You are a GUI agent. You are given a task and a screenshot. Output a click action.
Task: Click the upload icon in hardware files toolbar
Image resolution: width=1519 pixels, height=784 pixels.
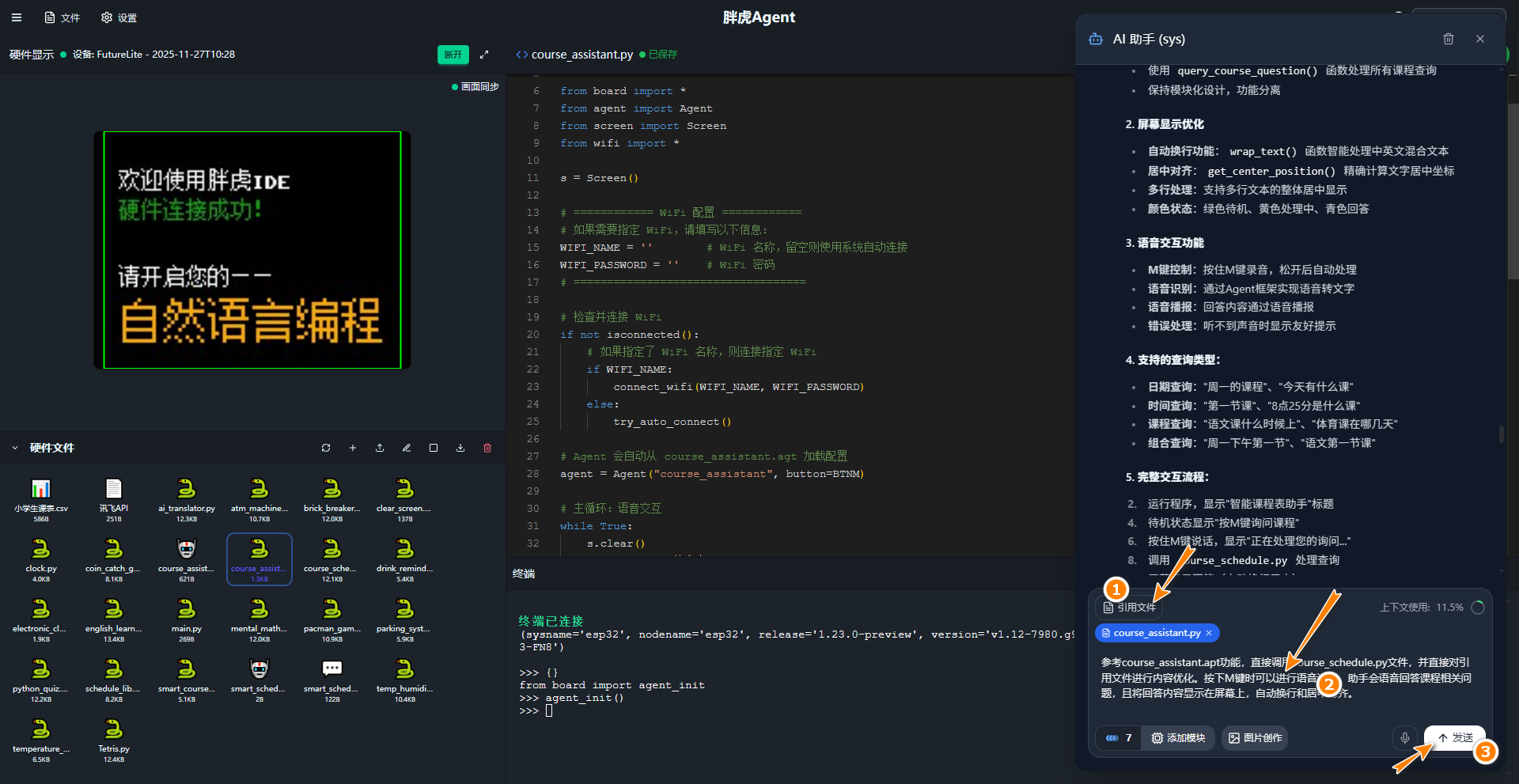coord(380,448)
